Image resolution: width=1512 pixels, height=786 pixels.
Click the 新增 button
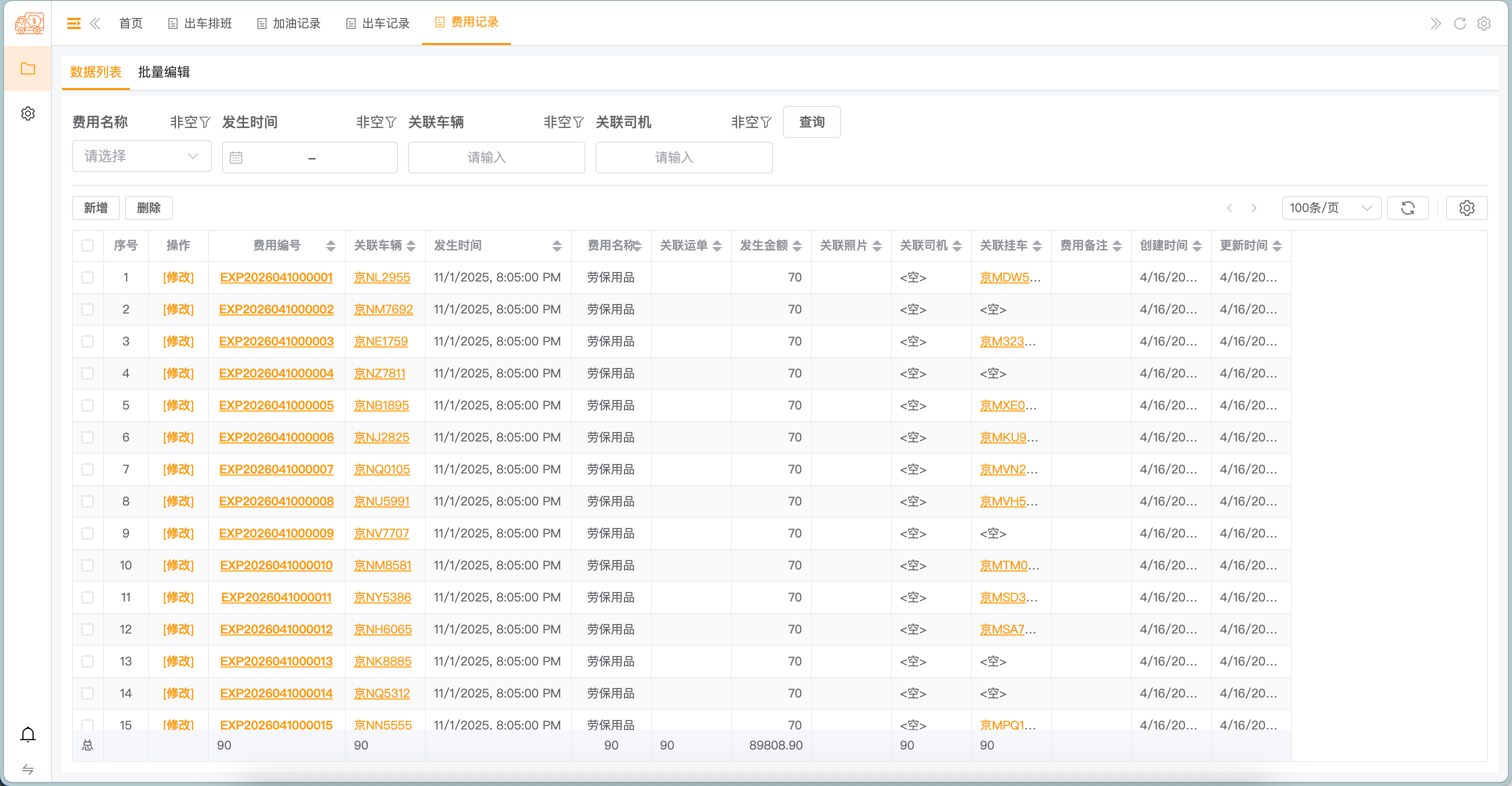point(95,207)
